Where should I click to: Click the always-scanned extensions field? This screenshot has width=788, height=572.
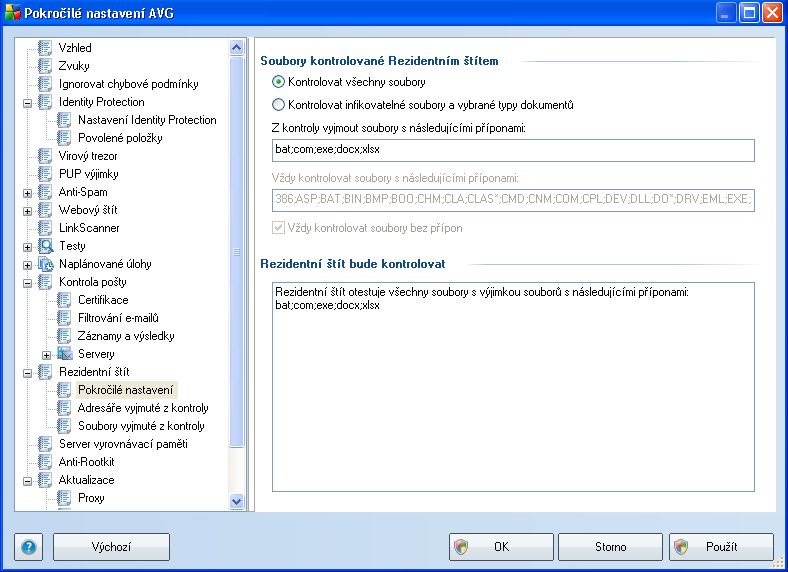tap(513, 200)
